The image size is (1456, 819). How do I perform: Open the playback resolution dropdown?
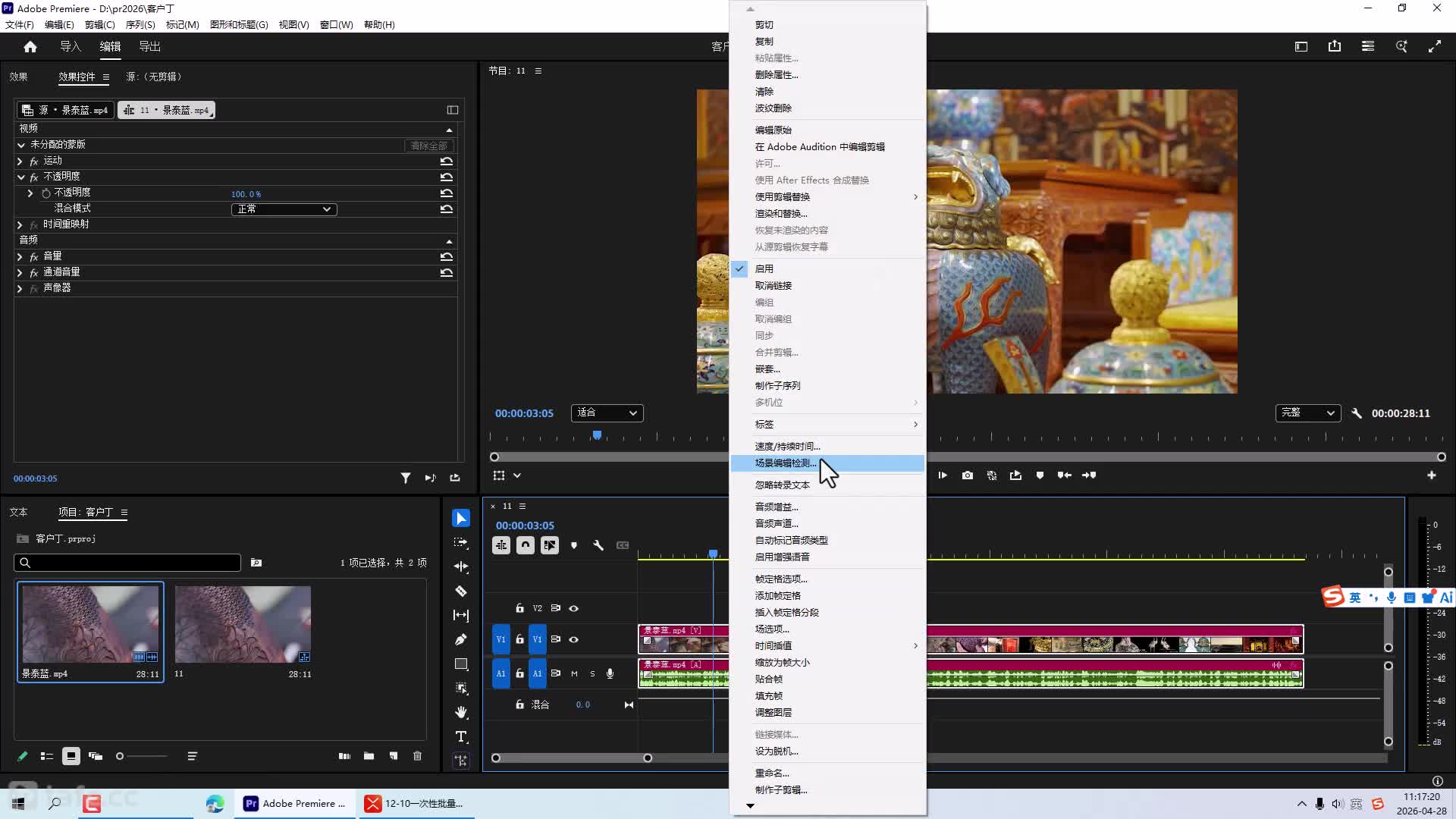1308,413
